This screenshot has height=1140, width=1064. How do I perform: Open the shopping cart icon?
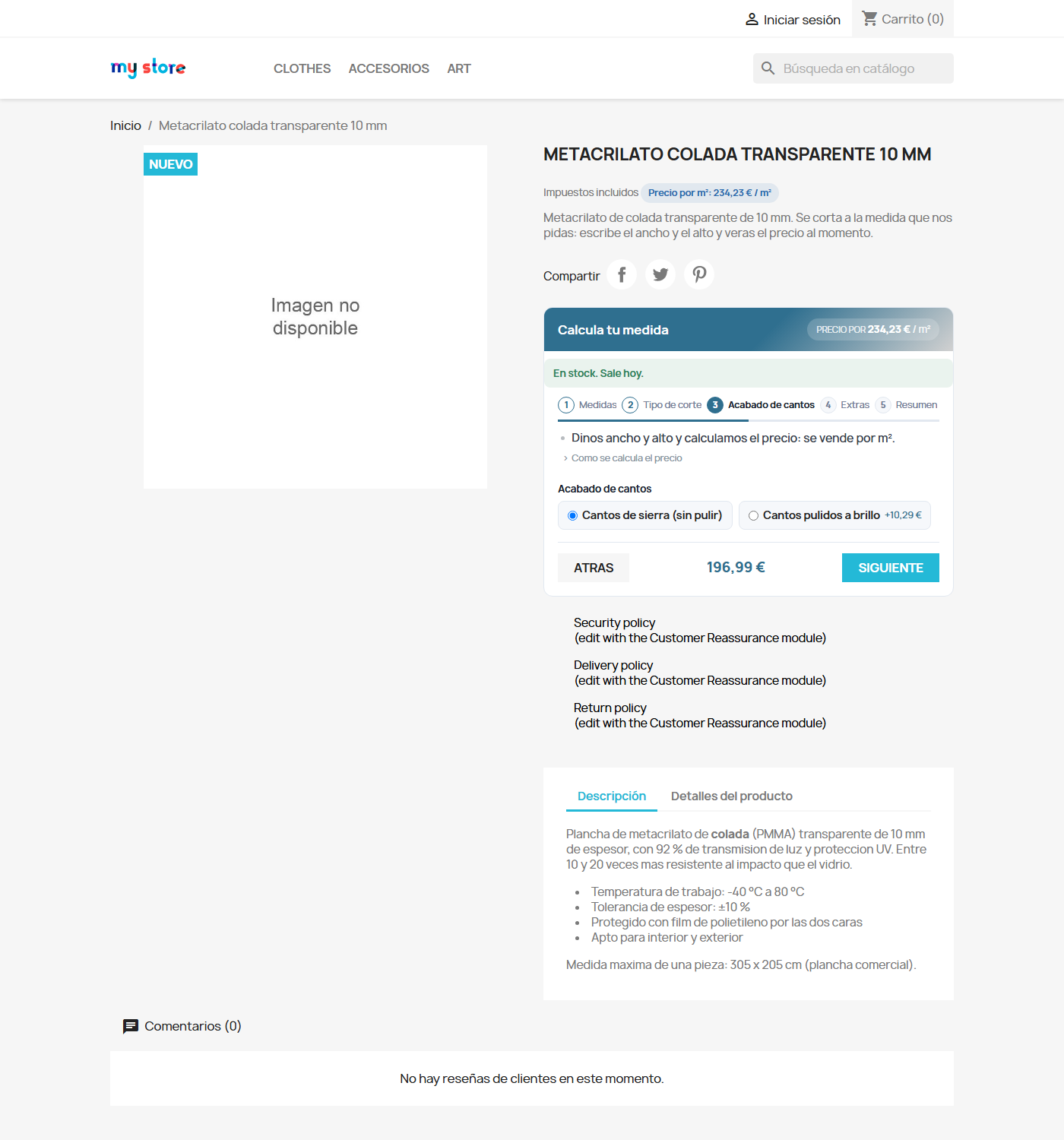[x=869, y=18]
